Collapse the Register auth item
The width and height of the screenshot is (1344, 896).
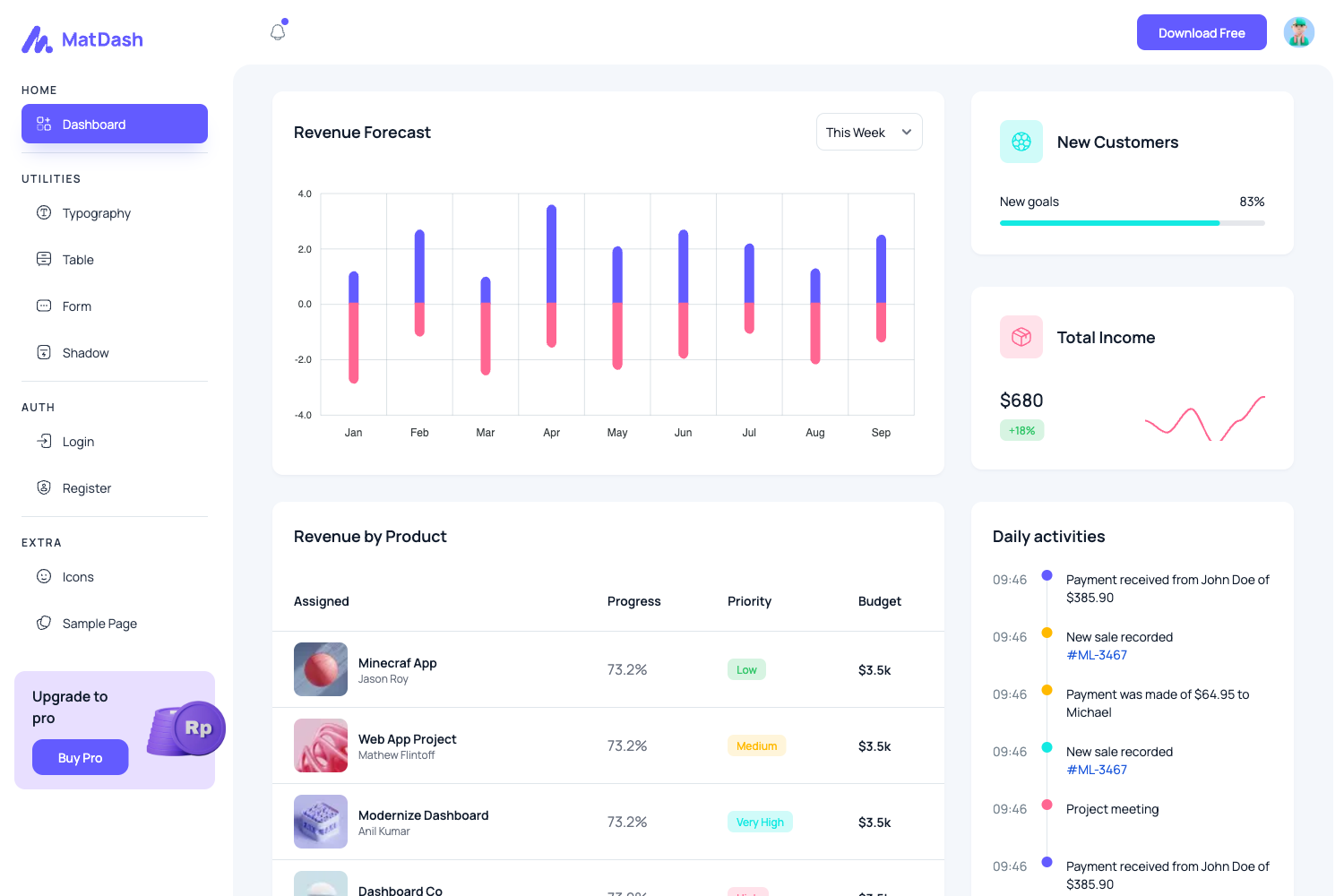[86, 487]
